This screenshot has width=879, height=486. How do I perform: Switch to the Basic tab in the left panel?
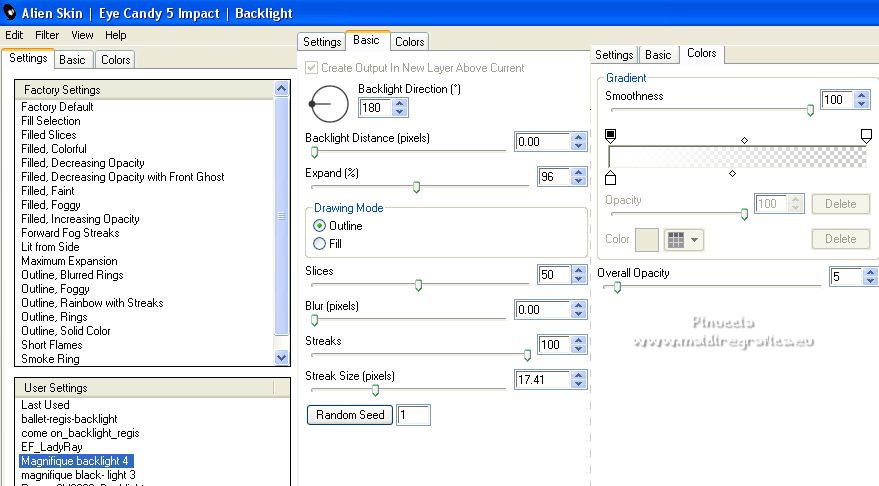point(72,60)
